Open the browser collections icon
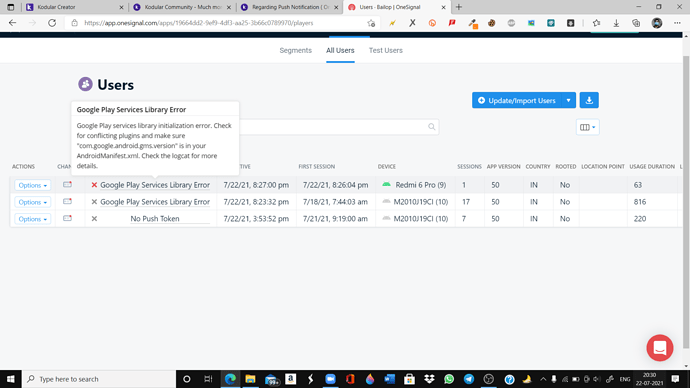The image size is (690, 388). click(636, 23)
